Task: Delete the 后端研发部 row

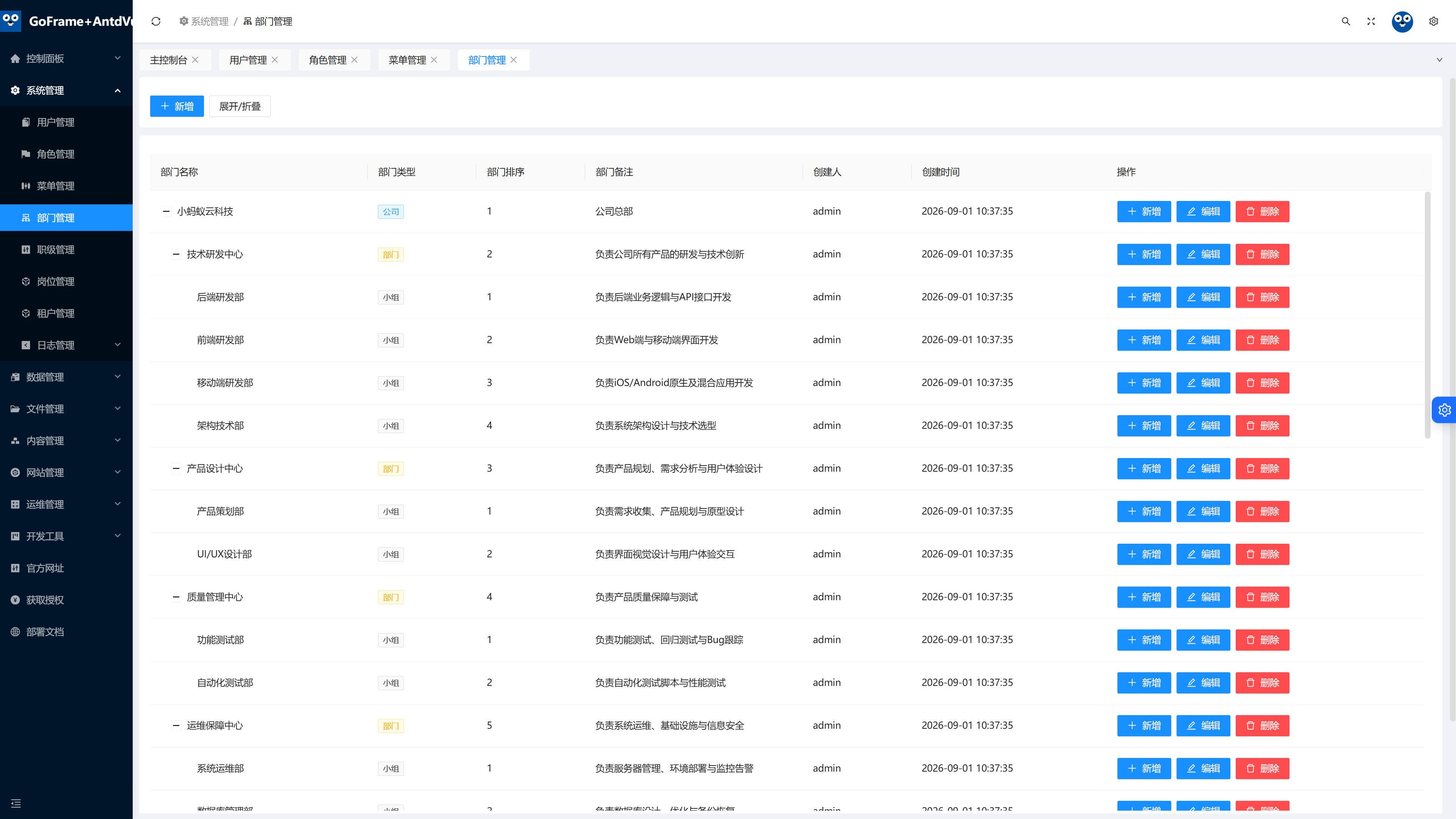Action: [1262, 297]
